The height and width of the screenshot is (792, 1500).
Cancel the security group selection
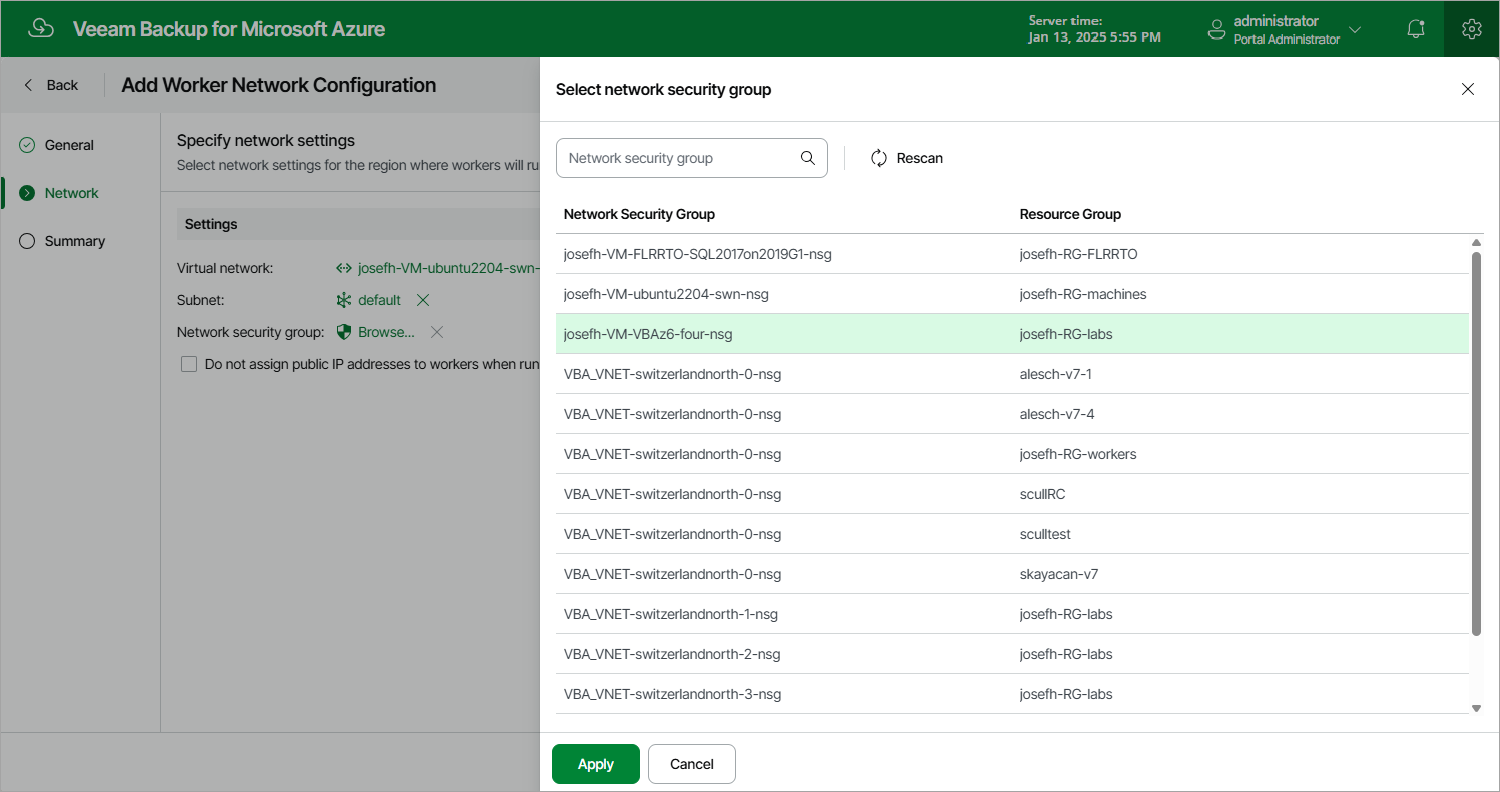click(x=692, y=764)
